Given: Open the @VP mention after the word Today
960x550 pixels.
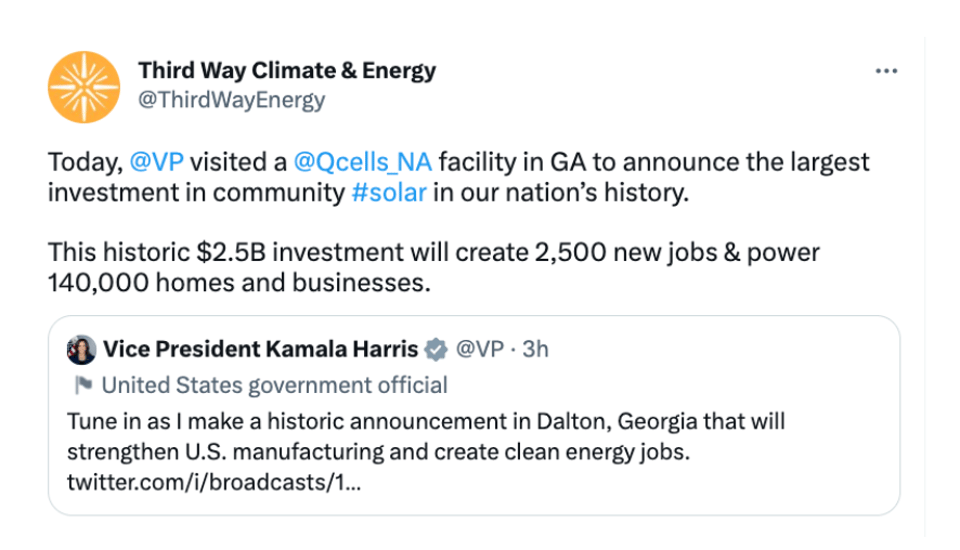Looking at the screenshot, I should click(x=156, y=162).
